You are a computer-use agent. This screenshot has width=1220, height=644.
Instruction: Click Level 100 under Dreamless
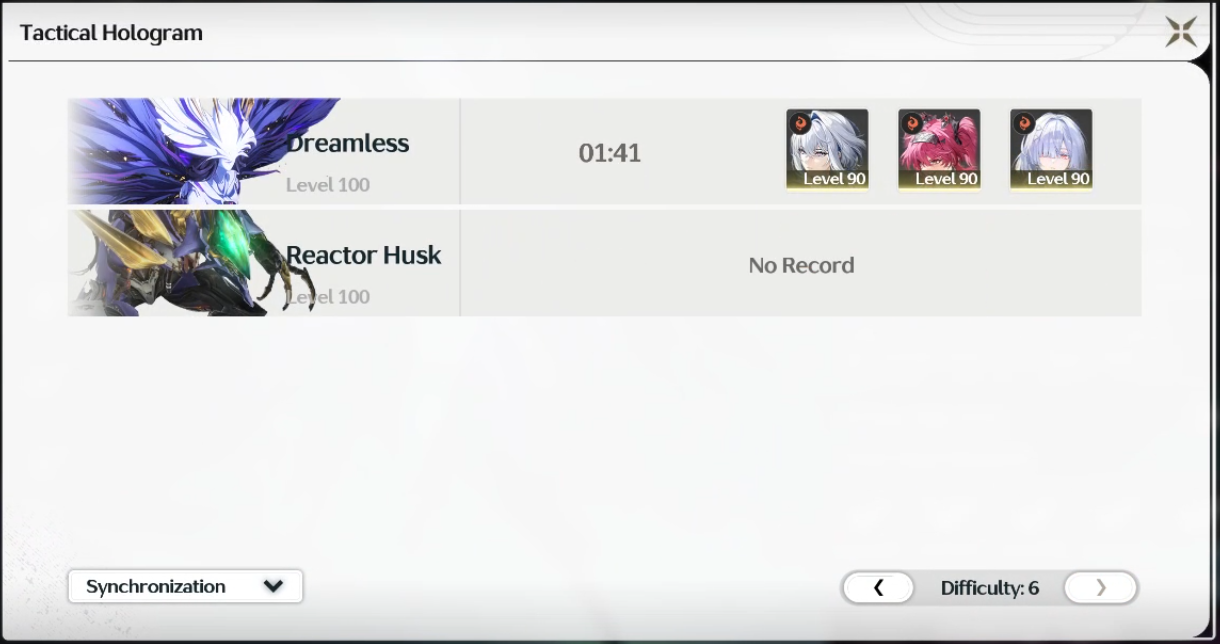(x=328, y=185)
